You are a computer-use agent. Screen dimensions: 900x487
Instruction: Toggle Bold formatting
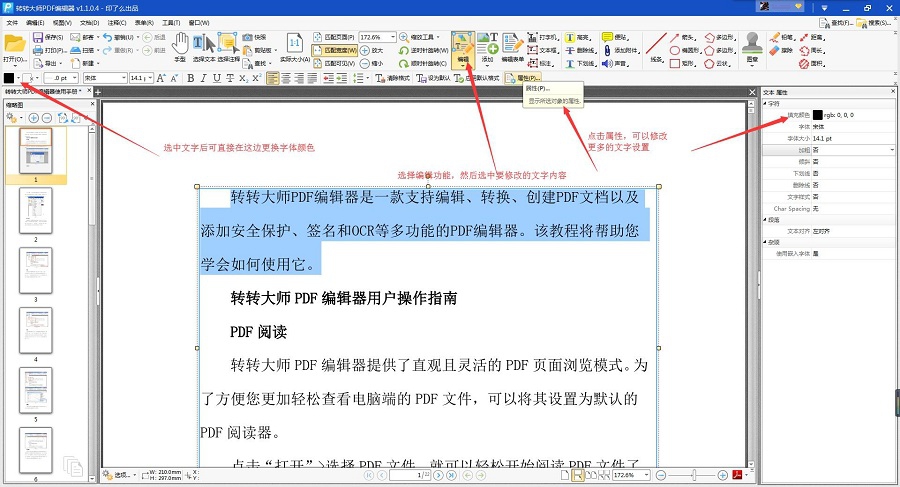click(191, 78)
